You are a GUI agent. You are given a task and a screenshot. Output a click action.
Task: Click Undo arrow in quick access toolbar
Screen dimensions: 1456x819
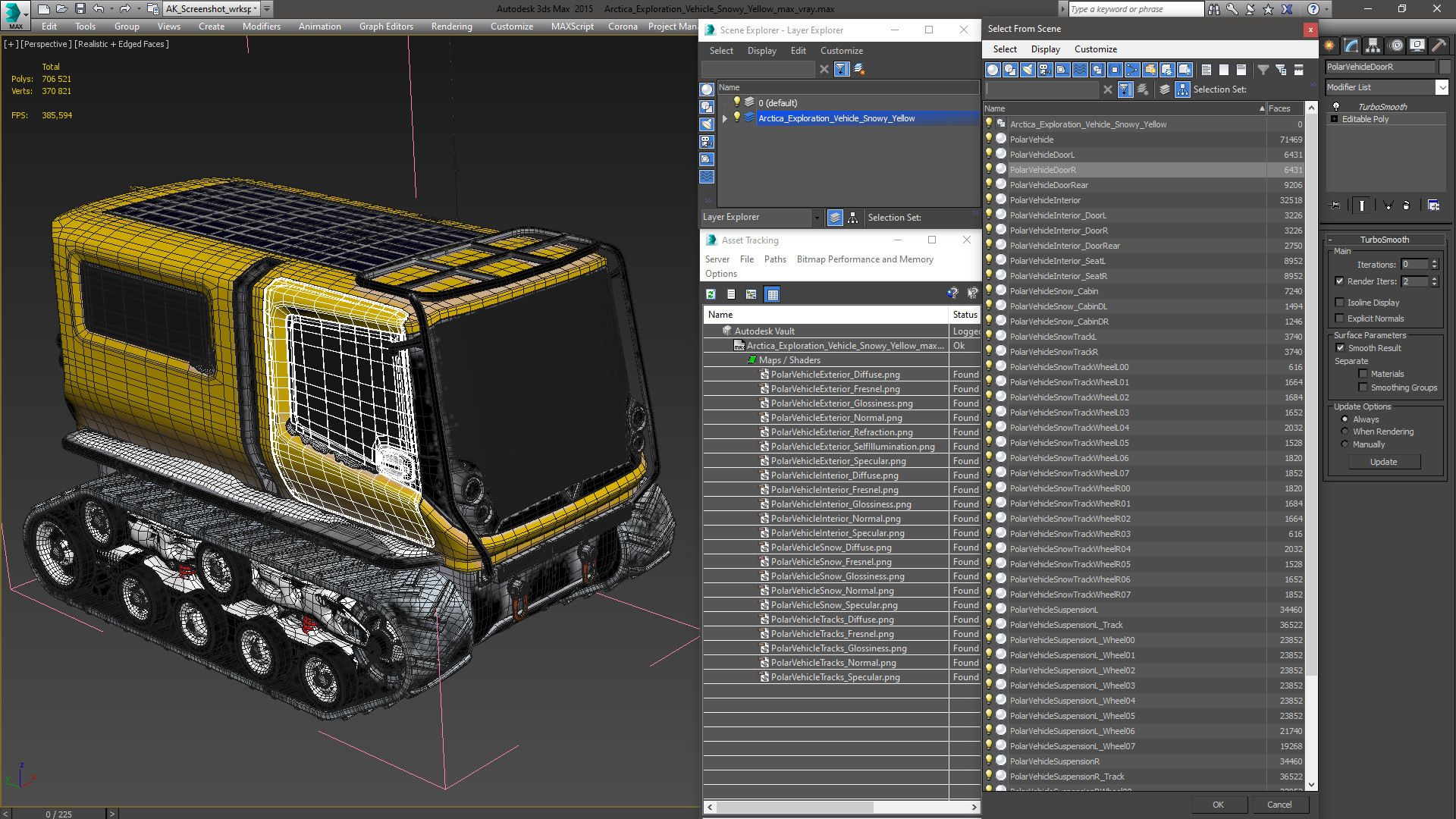tap(98, 9)
